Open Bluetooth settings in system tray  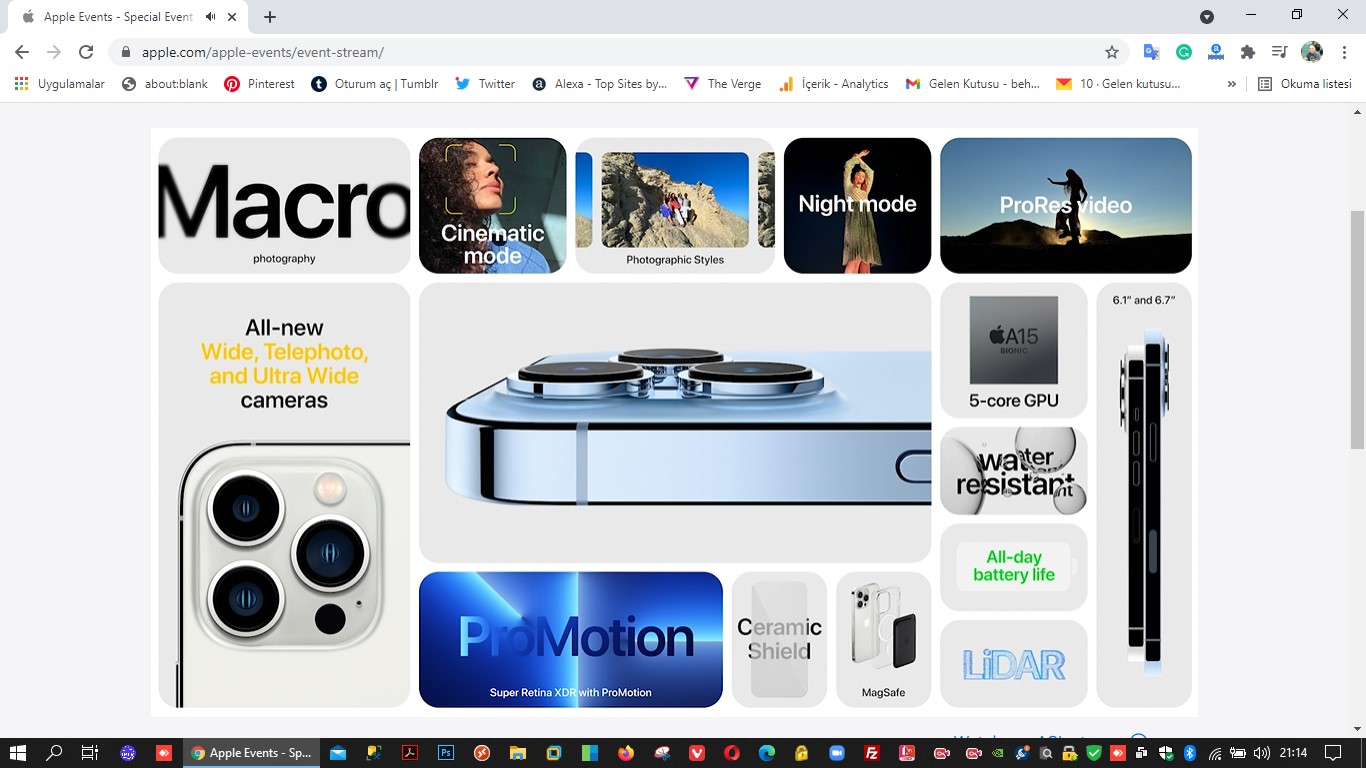point(1190,753)
